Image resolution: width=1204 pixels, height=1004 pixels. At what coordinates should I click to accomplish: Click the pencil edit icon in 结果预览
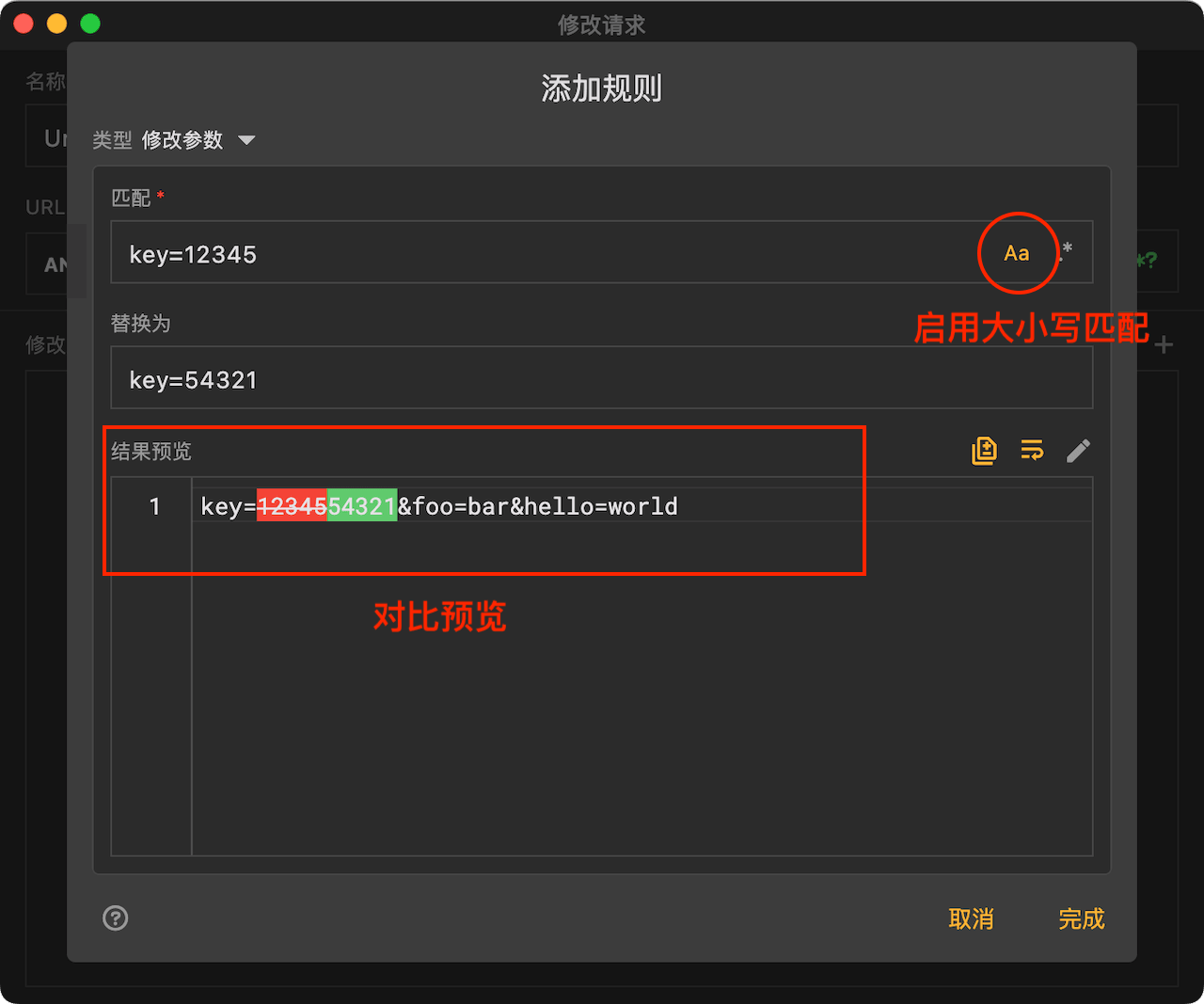1079,451
